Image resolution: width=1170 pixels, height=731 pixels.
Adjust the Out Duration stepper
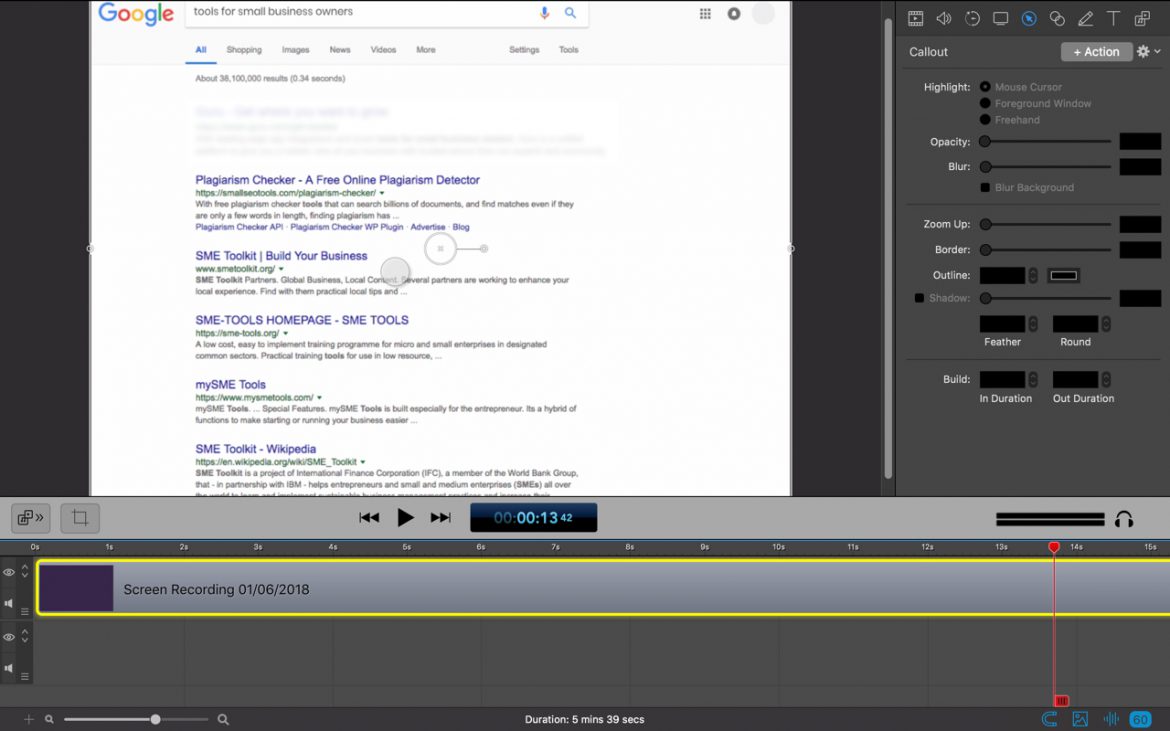click(x=1106, y=379)
